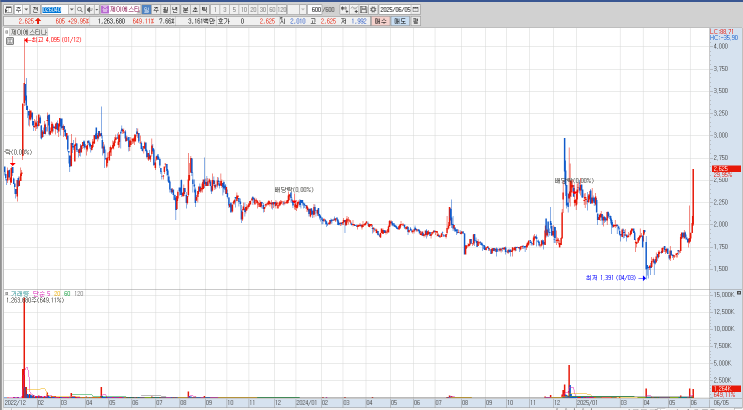The image size is (743, 410).
Task: Click the LC:88.71 indicator text
Action: tap(722, 31)
